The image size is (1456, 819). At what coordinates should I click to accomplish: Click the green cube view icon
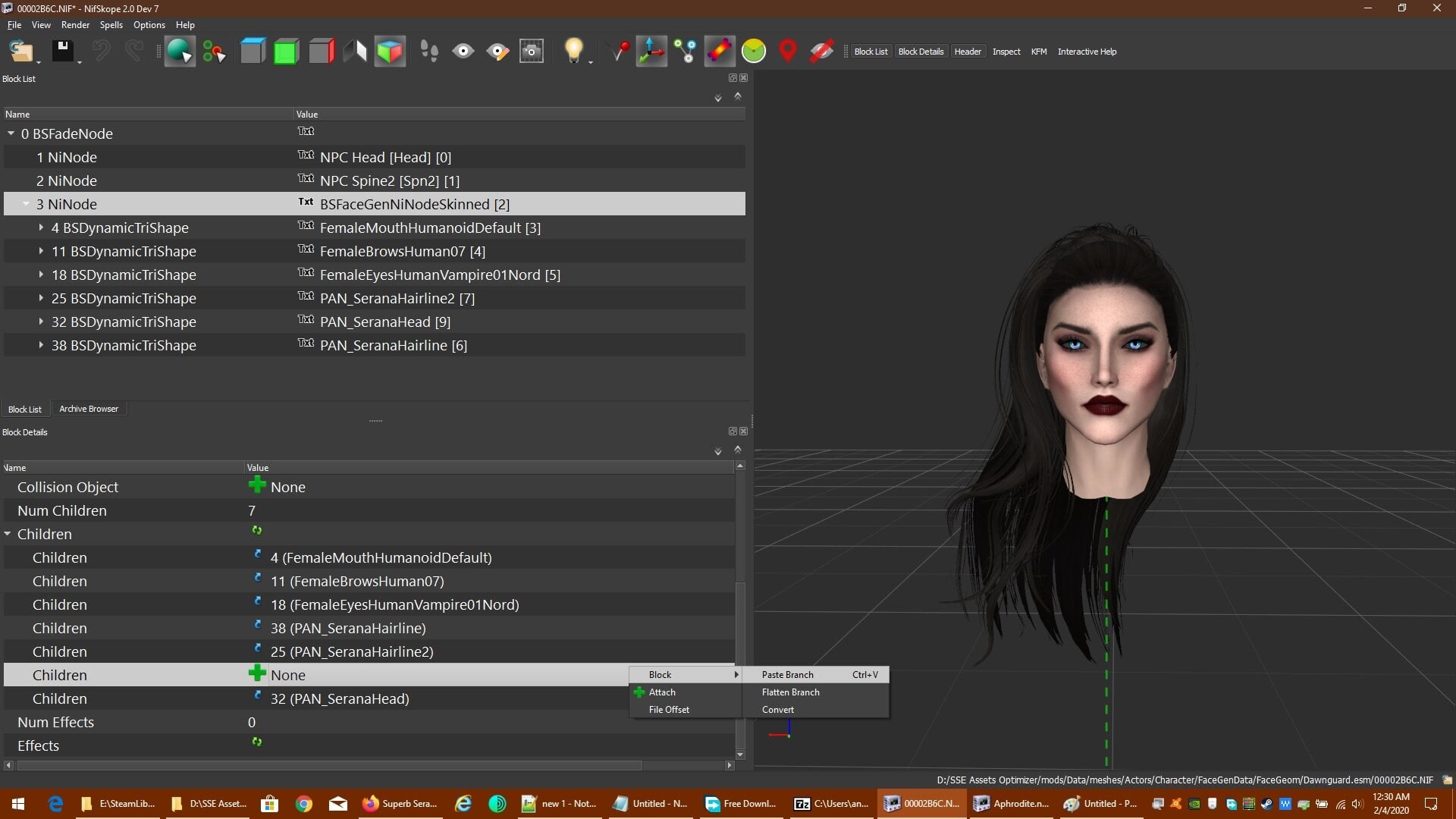pyautogui.click(x=286, y=52)
